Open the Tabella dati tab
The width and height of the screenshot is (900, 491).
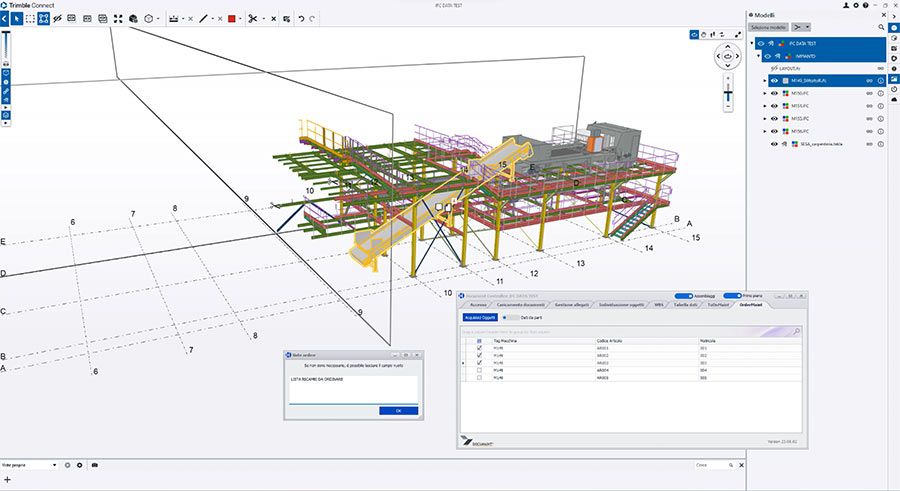tap(685, 303)
